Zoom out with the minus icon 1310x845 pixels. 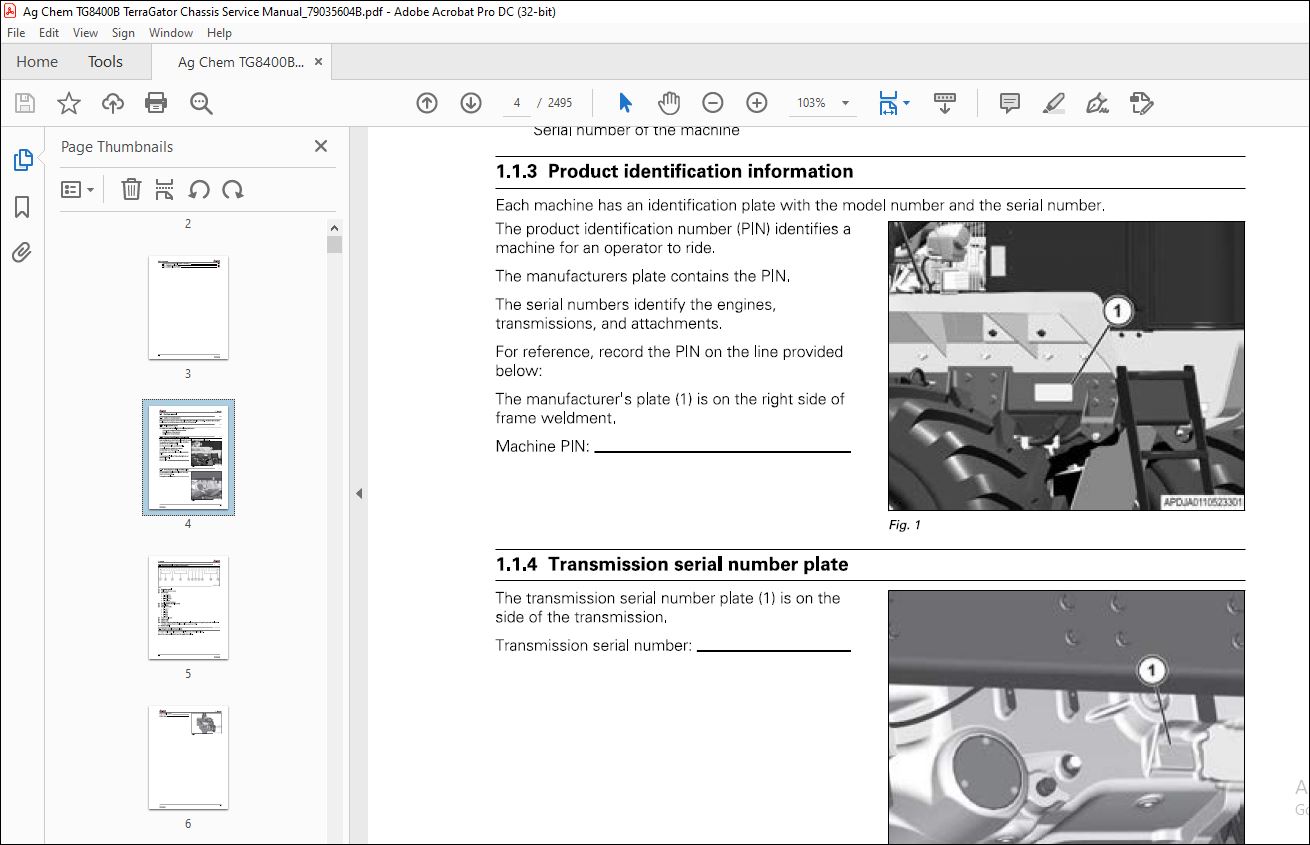click(712, 103)
